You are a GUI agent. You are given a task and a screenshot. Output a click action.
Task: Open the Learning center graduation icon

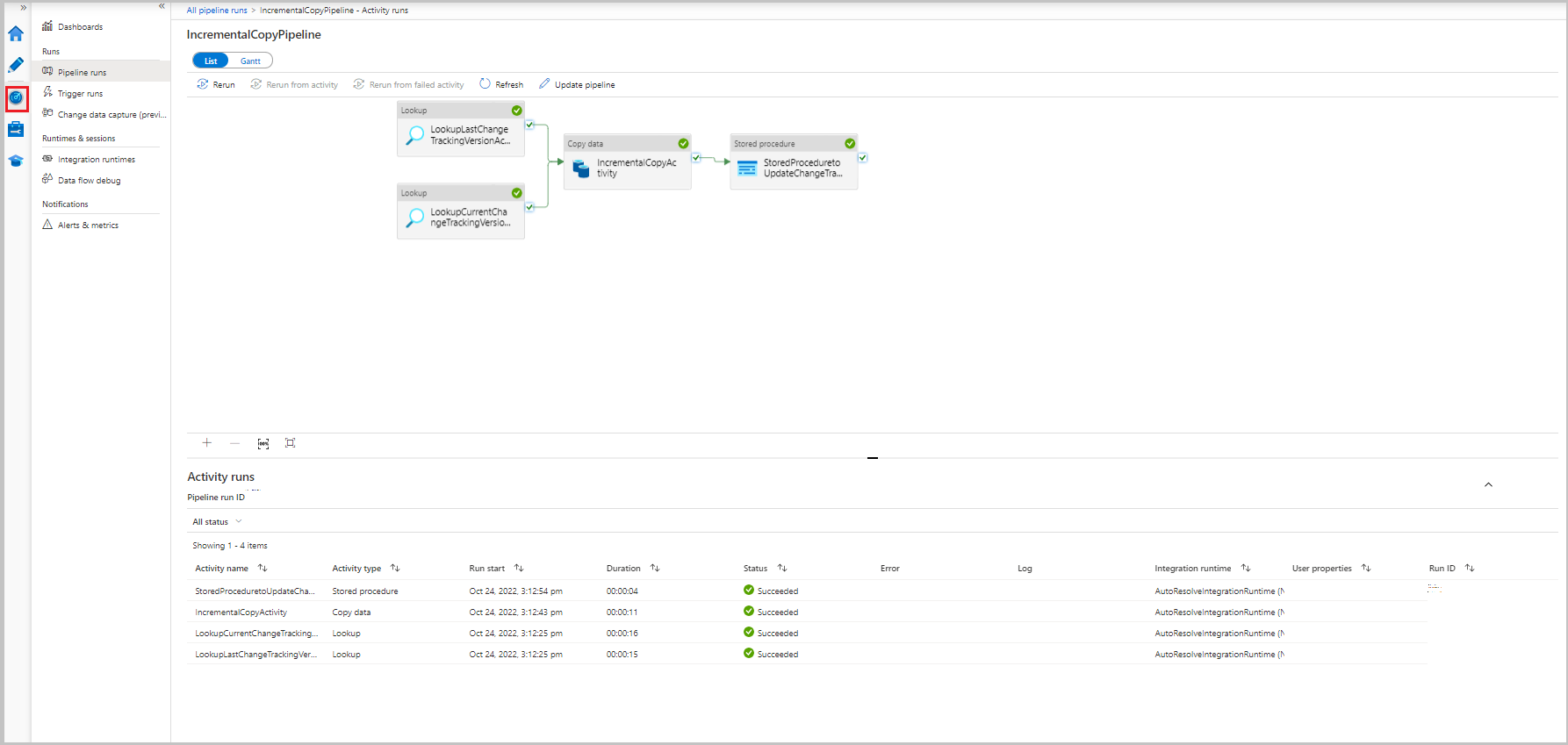coord(16,161)
